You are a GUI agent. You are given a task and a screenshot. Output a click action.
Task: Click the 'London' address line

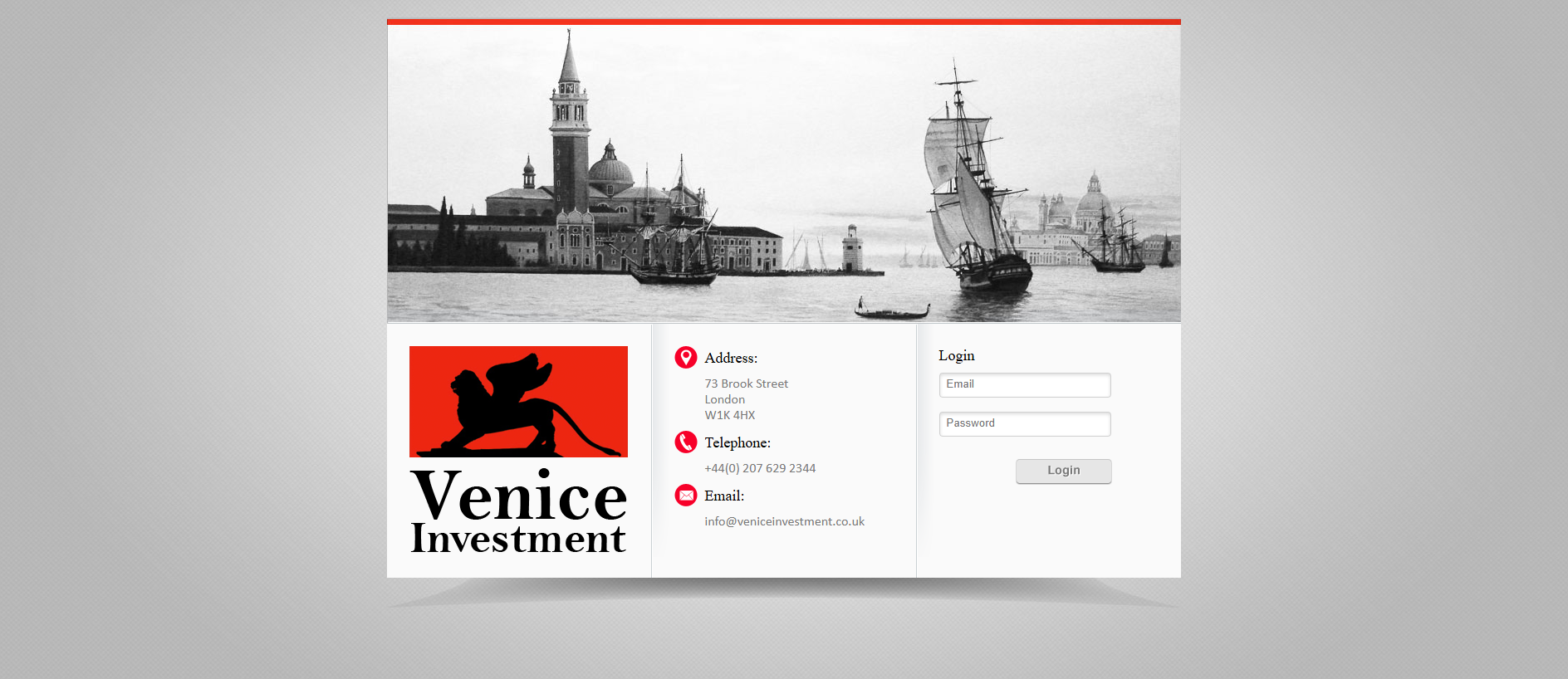[x=725, y=399]
